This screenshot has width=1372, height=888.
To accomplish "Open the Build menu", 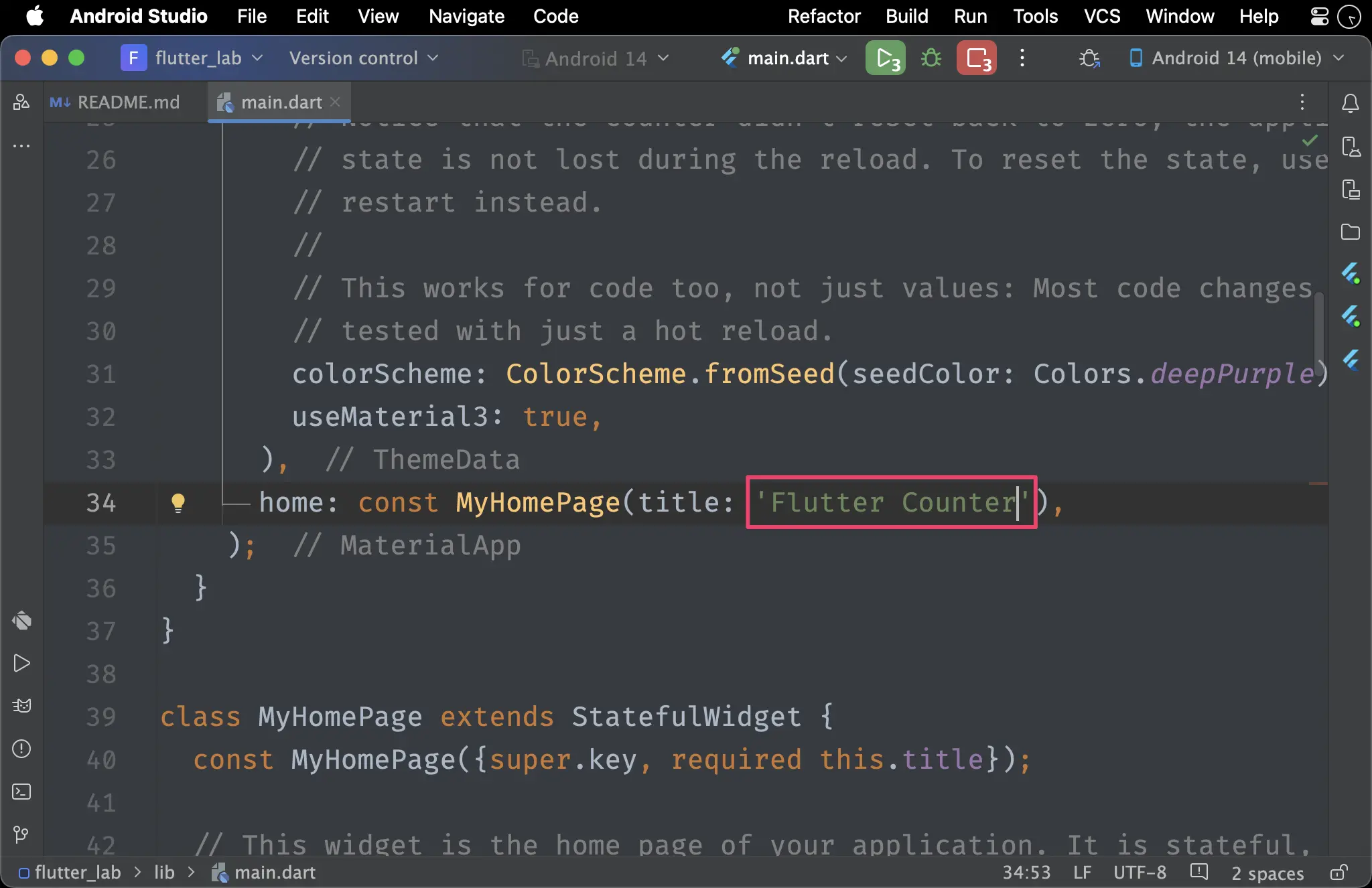I will [x=906, y=16].
